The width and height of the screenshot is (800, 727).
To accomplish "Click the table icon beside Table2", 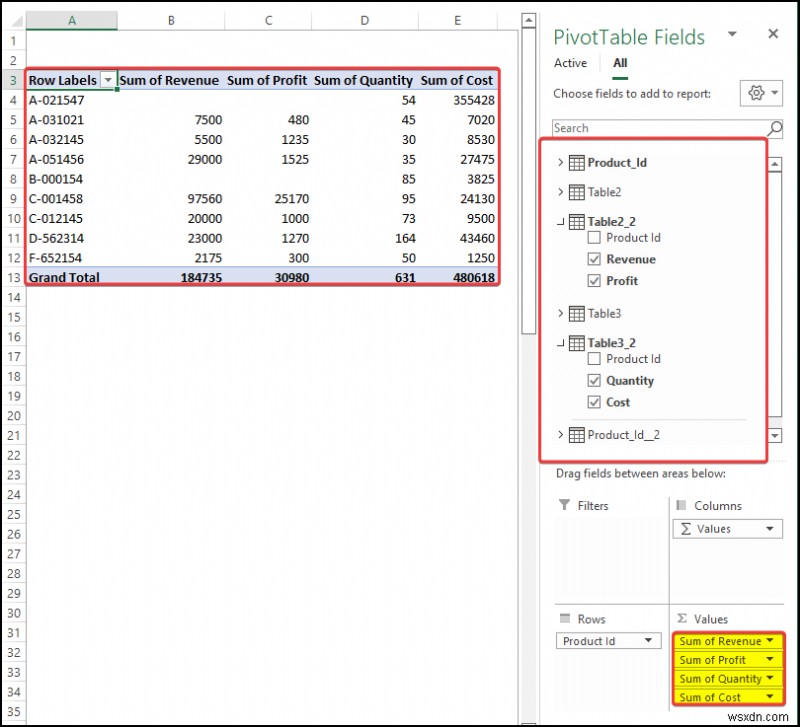I will pyautogui.click(x=576, y=191).
